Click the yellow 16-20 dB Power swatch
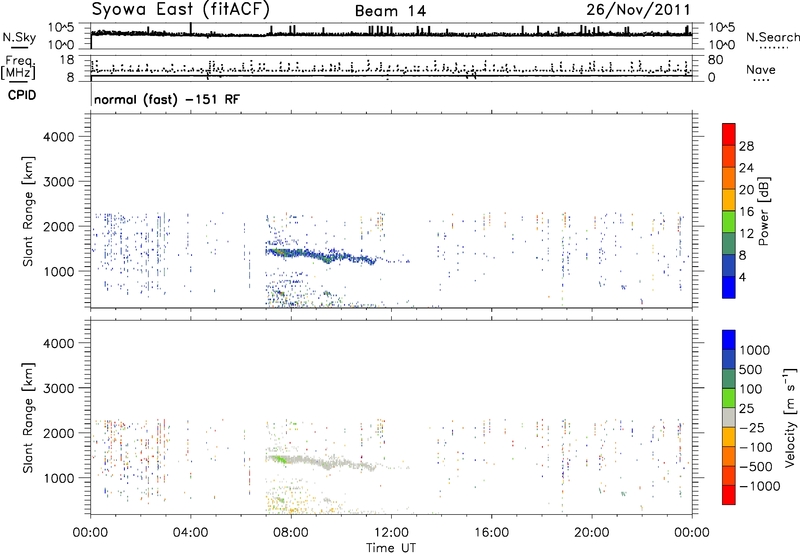800x554 pixels. point(729,199)
